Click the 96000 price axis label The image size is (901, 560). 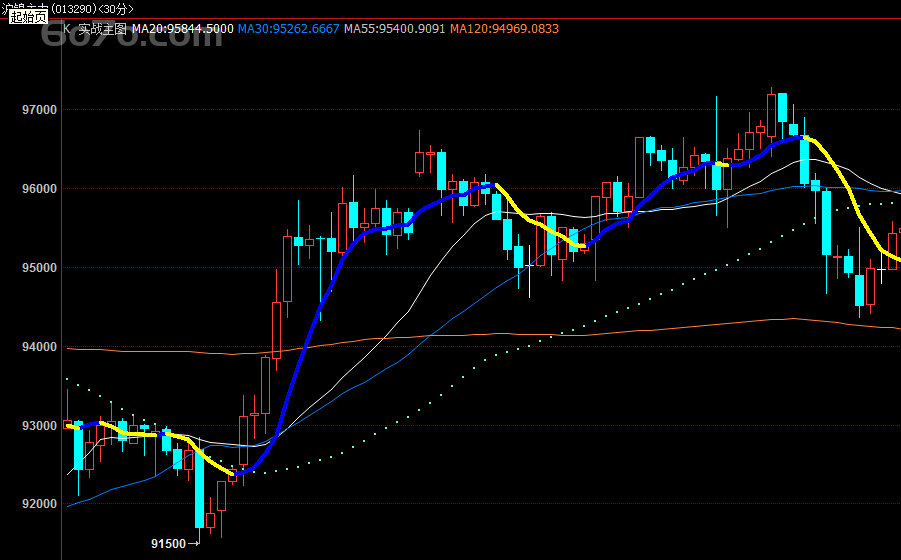(x=40, y=189)
